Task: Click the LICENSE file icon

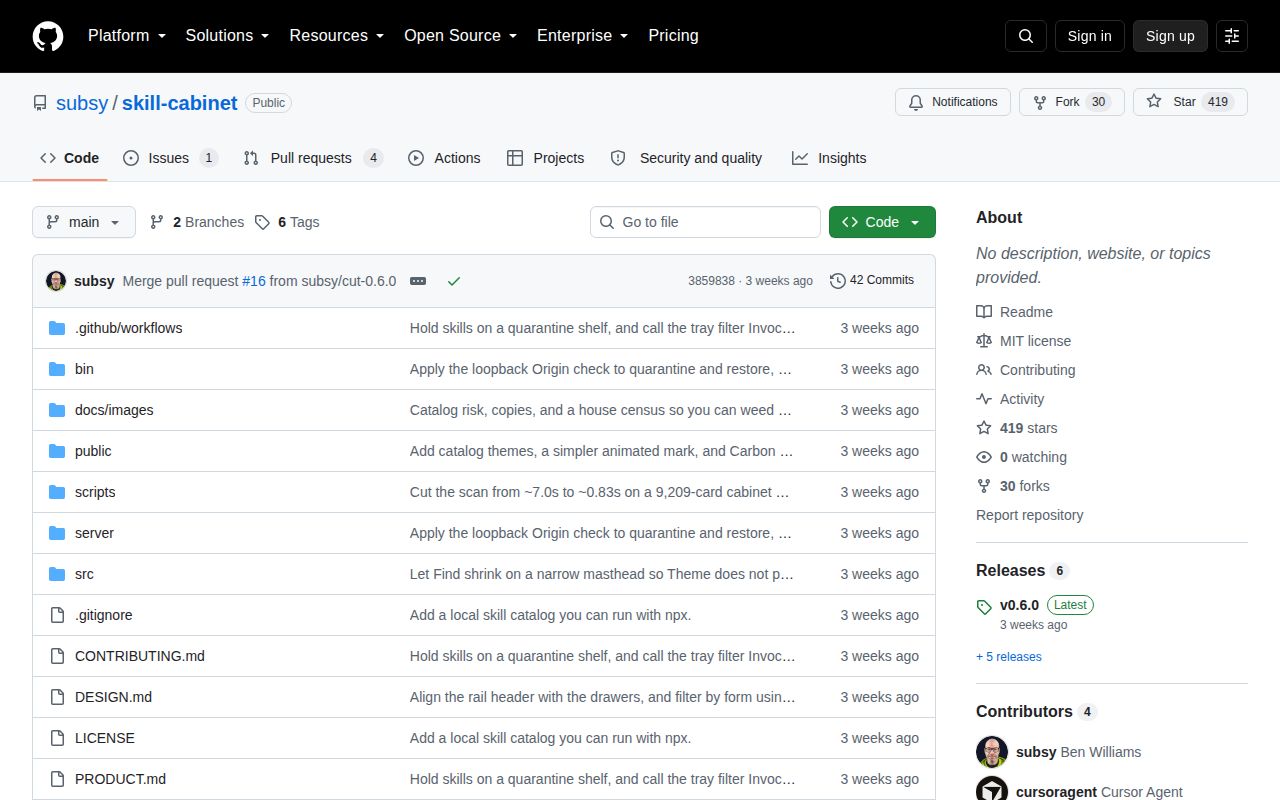Action: coord(57,738)
